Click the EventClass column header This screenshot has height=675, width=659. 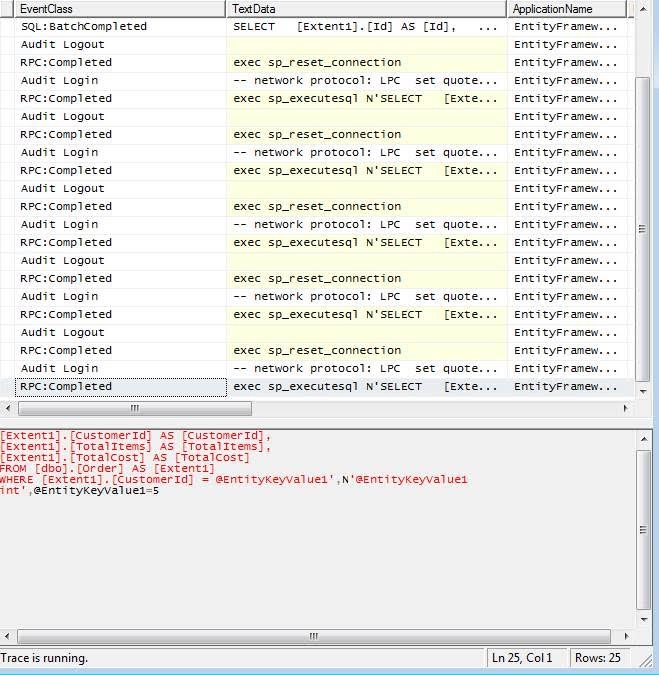[120, 9]
